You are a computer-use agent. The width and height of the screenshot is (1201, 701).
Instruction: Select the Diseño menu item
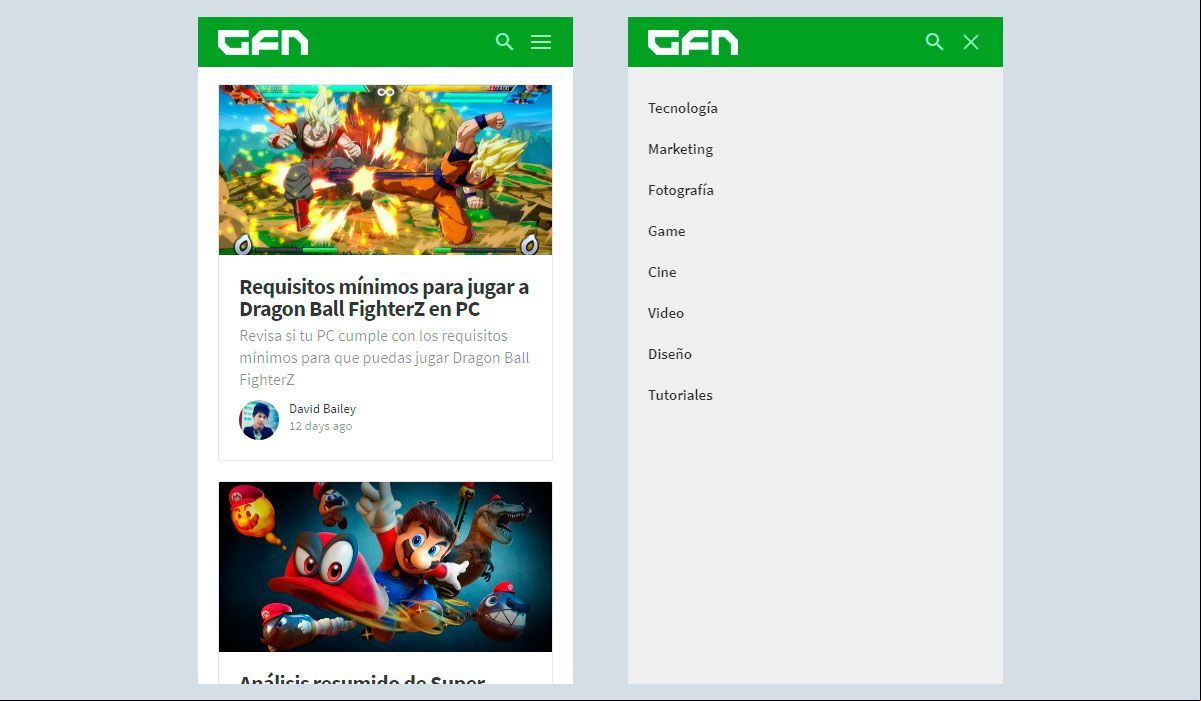click(670, 354)
